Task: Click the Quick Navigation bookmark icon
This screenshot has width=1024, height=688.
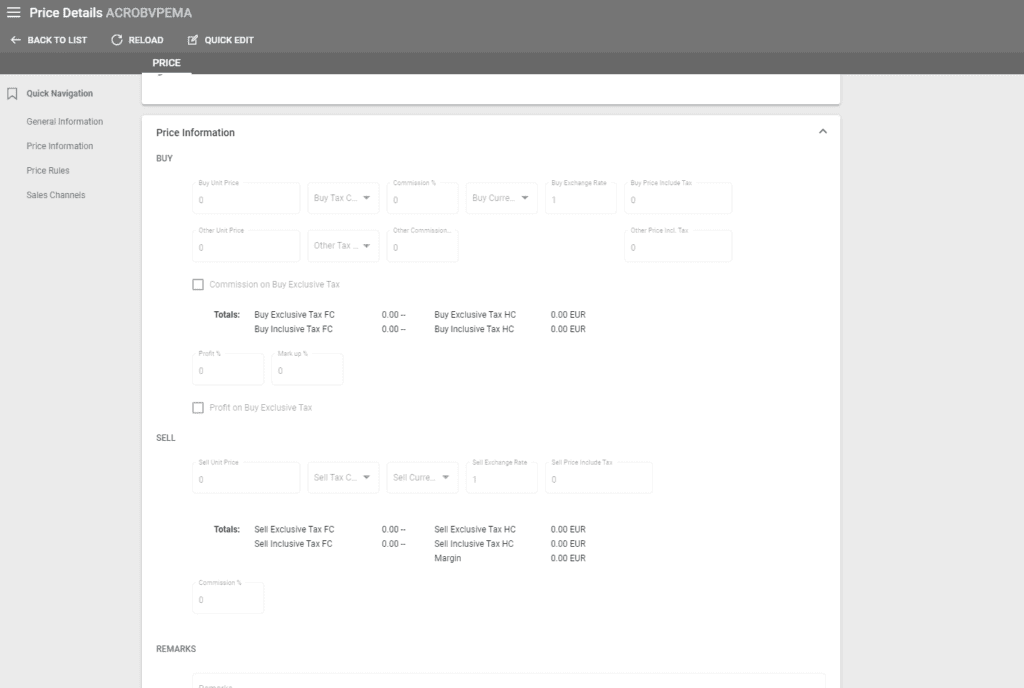Action: [x=12, y=94]
